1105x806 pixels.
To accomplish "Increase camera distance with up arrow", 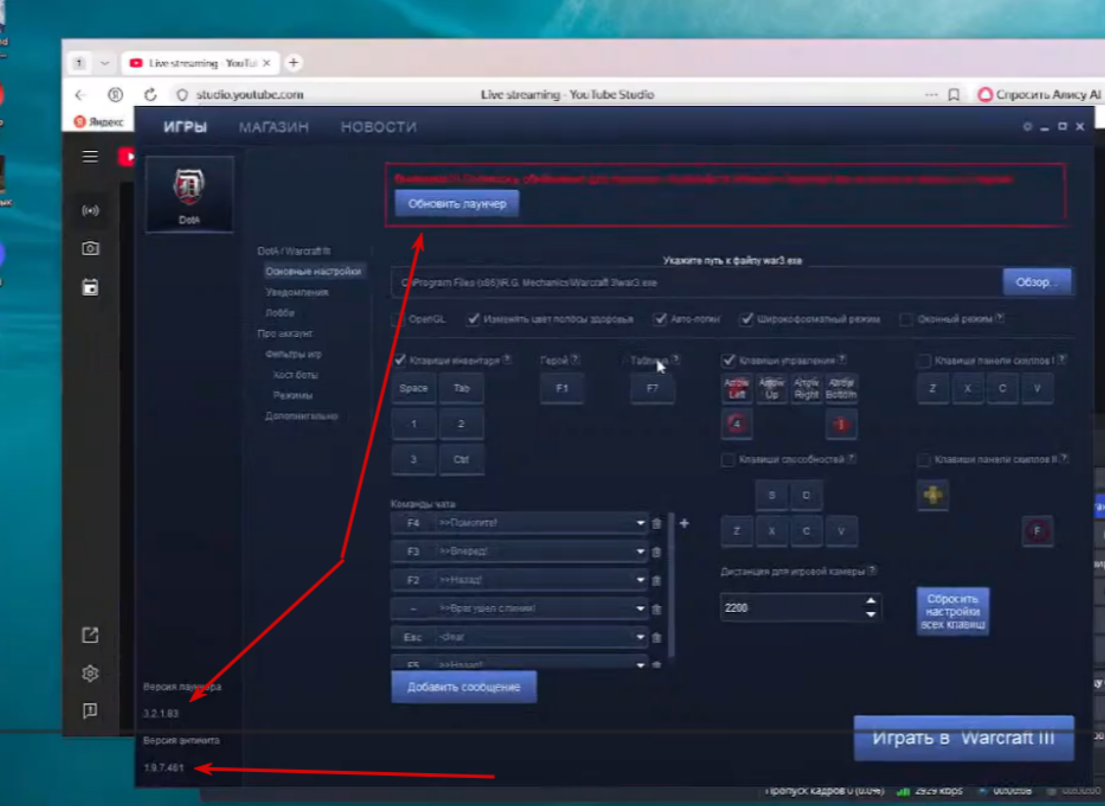I will pos(871,601).
